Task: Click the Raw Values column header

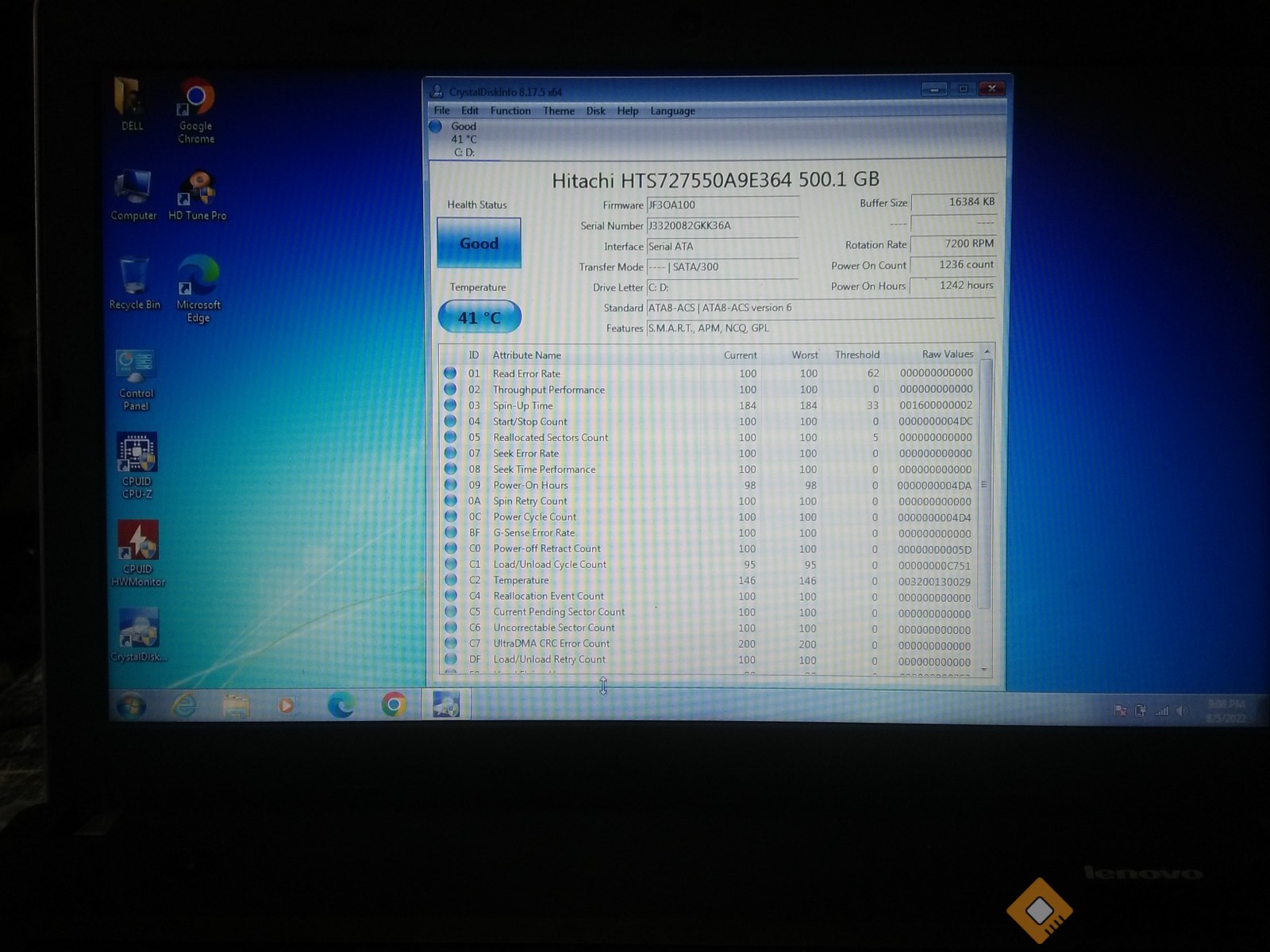Action: click(948, 355)
